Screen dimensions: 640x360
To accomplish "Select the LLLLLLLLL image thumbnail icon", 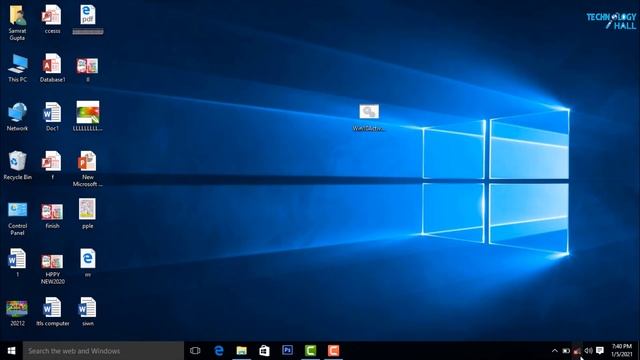I will point(87,113).
